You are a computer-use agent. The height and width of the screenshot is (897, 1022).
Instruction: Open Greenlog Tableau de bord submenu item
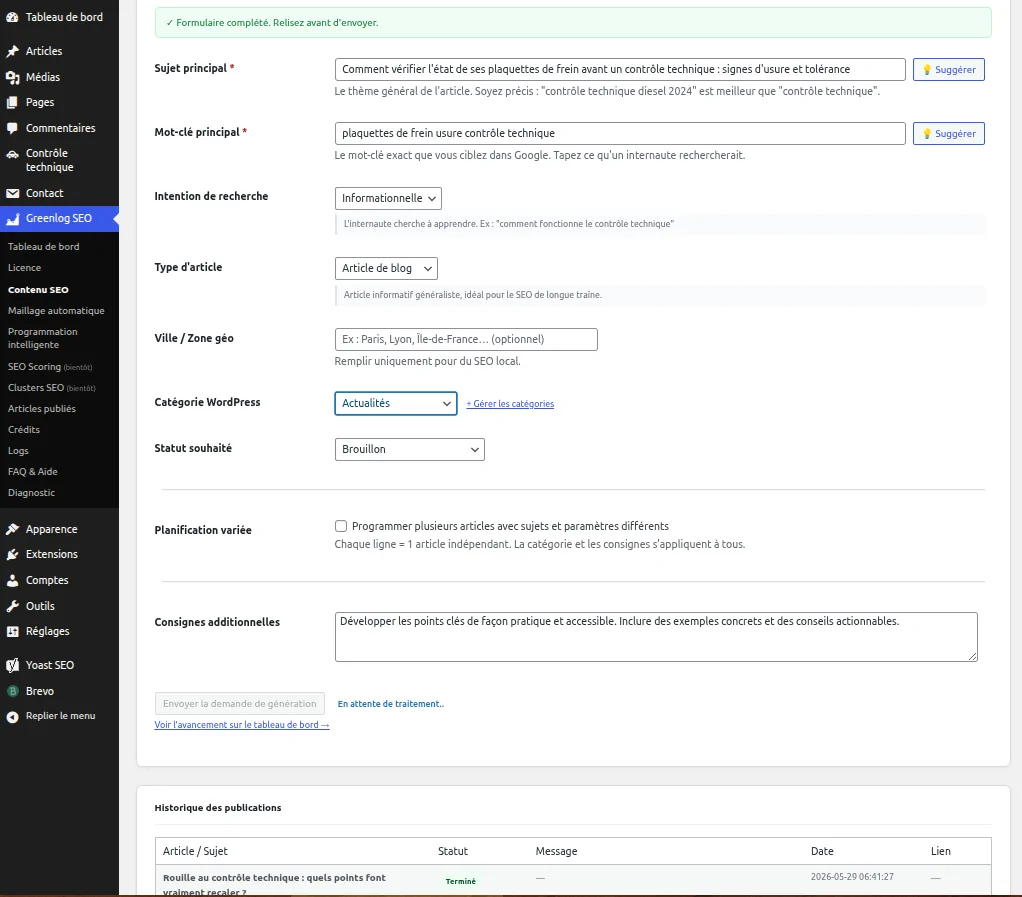point(44,247)
